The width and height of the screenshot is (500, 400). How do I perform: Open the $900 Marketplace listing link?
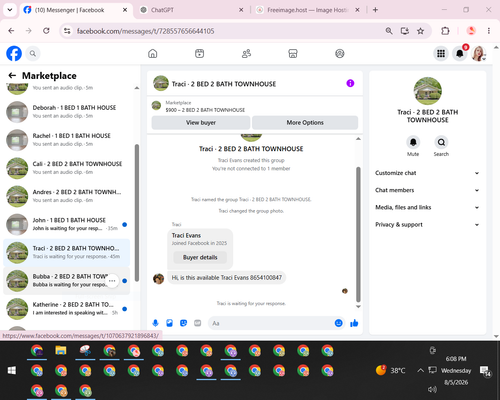(x=205, y=110)
